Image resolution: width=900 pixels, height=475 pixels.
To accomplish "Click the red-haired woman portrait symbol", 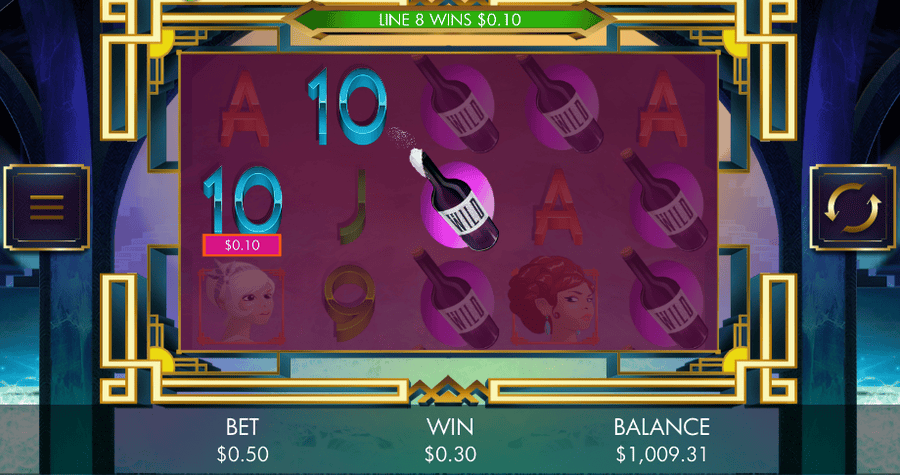I will 553,299.
